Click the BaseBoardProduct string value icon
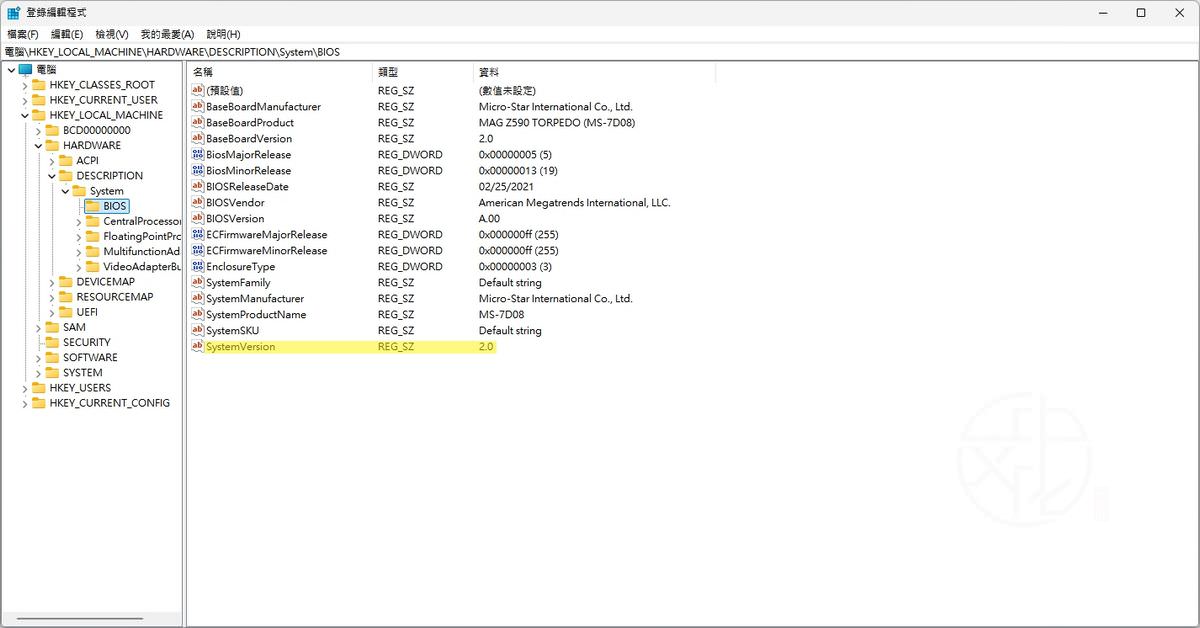 point(197,122)
